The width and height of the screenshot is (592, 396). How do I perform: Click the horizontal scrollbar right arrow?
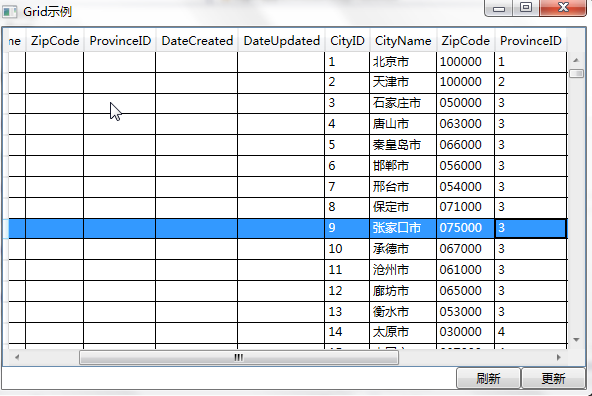[x=559, y=357]
